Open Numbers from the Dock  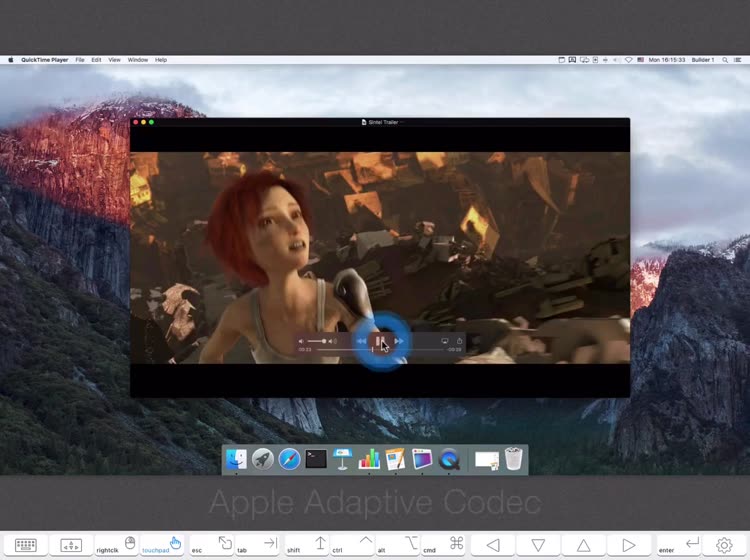click(369, 459)
